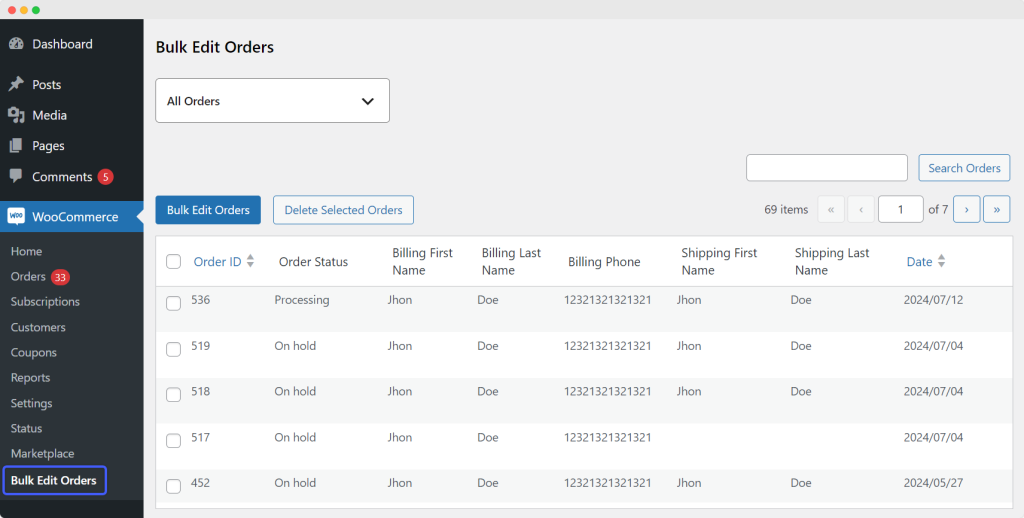Image resolution: width=1024 pixels, height=518 pixels.
Task: Click the Media library icon
Action: point(16,115)
